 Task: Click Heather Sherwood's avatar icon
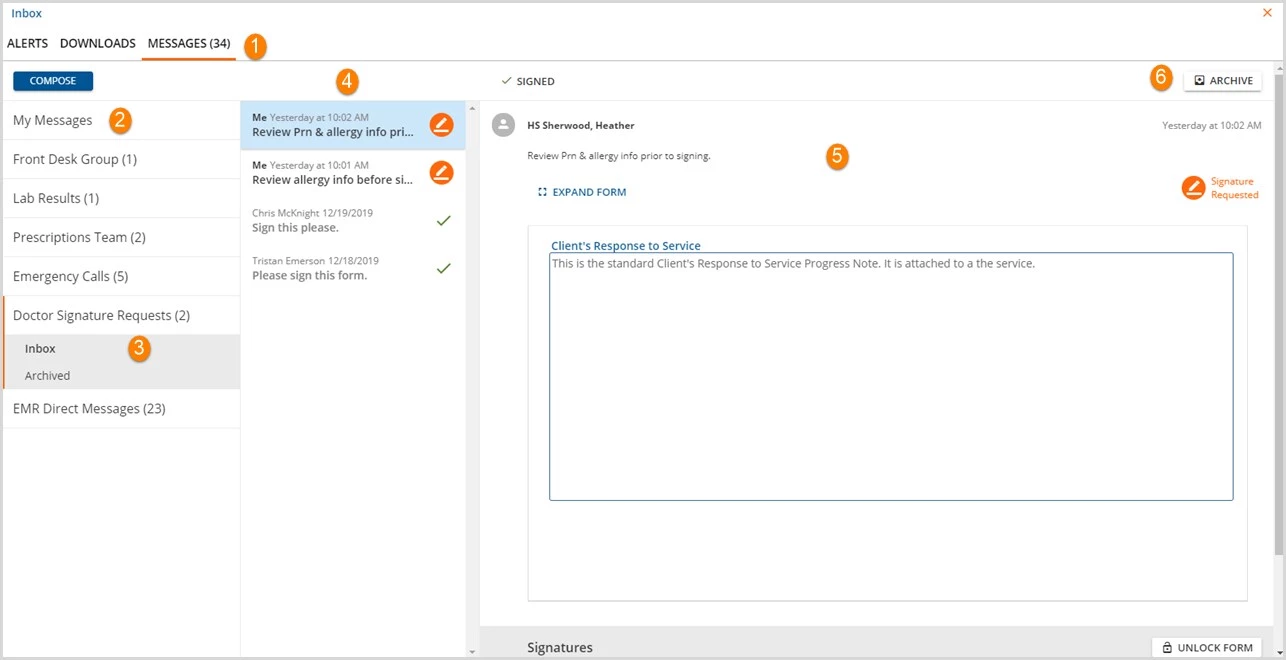[504, 125]
